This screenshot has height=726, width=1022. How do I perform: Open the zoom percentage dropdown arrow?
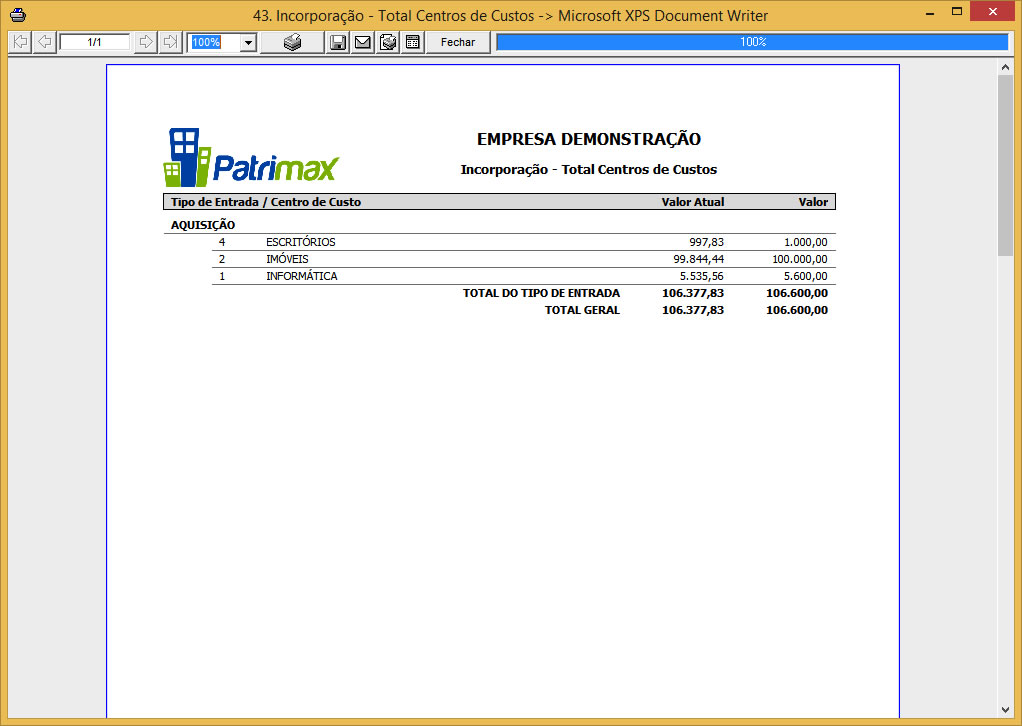[x=248, y=43]
